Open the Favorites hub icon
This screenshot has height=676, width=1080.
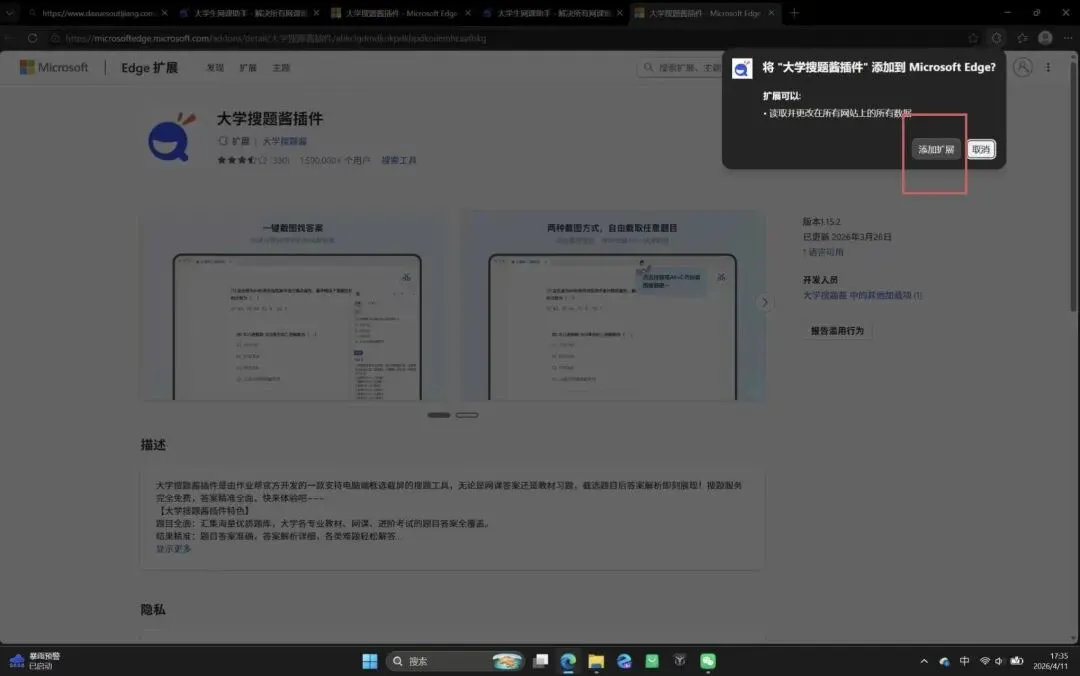[1022, 39]
